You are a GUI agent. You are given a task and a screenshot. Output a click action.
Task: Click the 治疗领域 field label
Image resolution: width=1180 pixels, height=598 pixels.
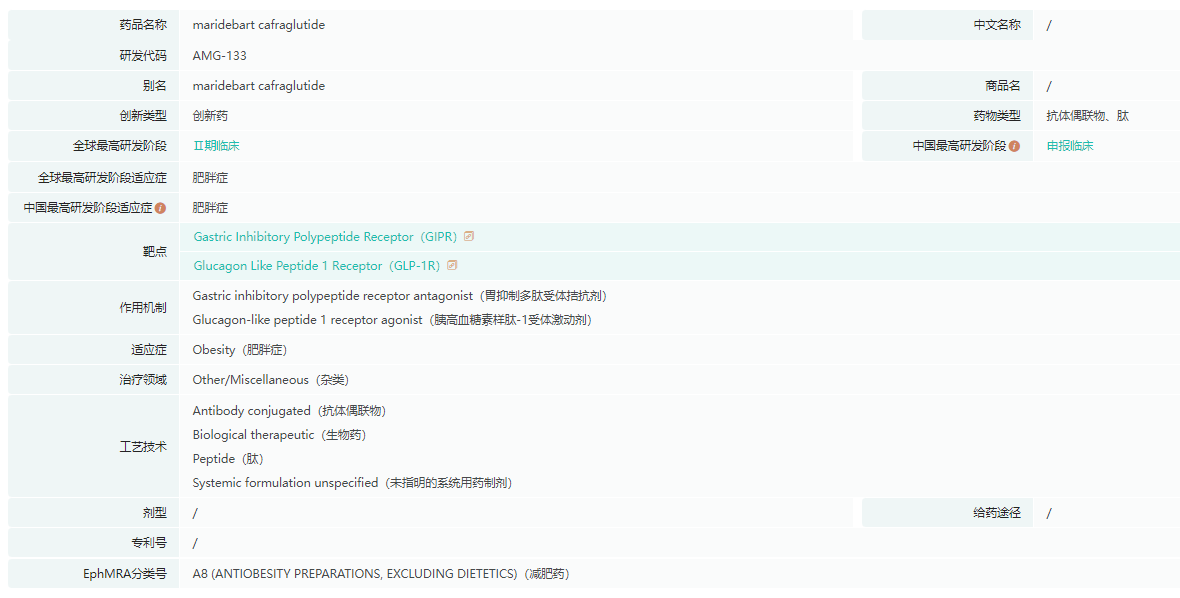pyautogui.click(x=143, y=380)
